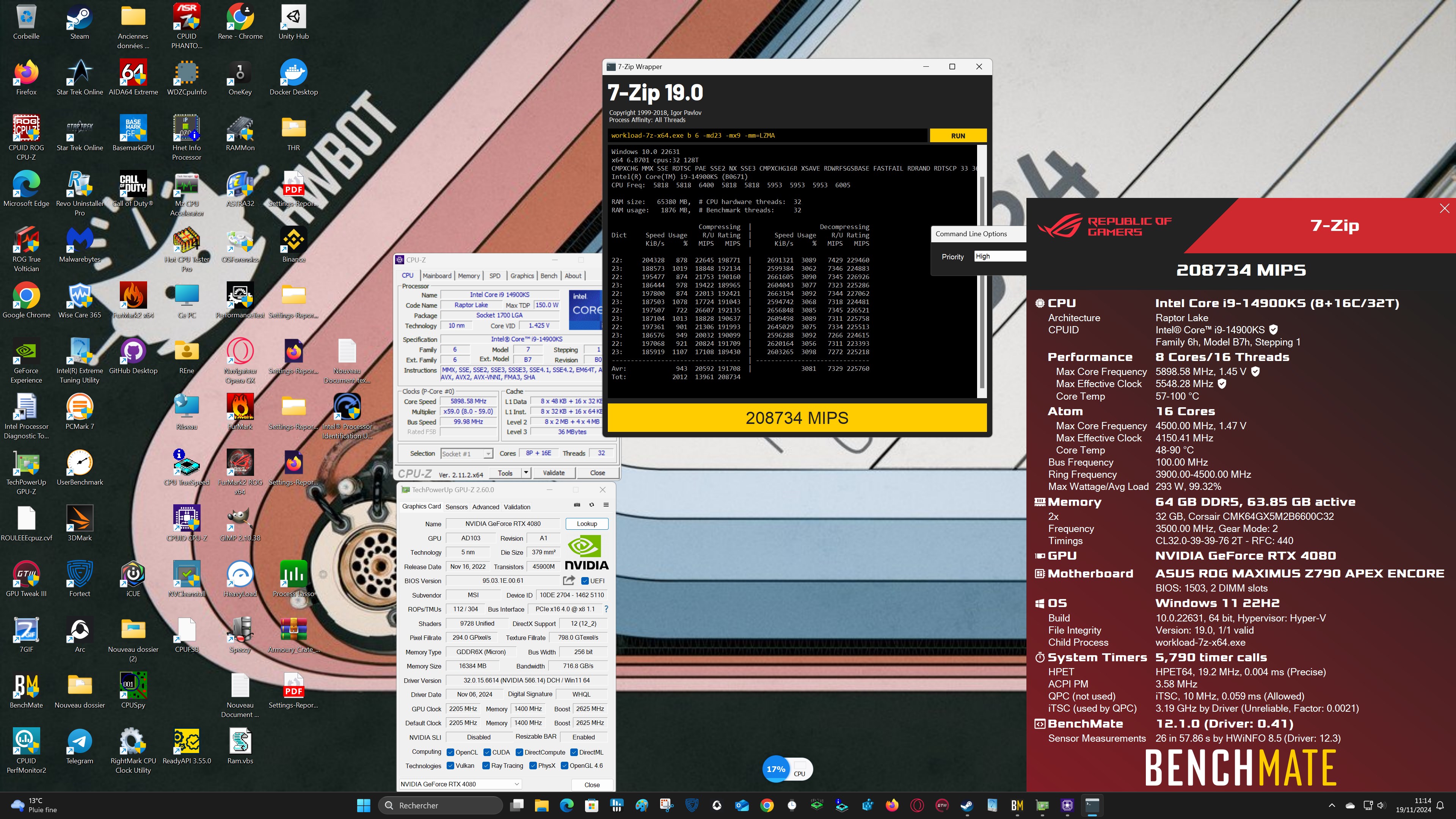Open the CPUID ROG CPU-Z icon
The image size is (1456, 819).
(26, 138)
